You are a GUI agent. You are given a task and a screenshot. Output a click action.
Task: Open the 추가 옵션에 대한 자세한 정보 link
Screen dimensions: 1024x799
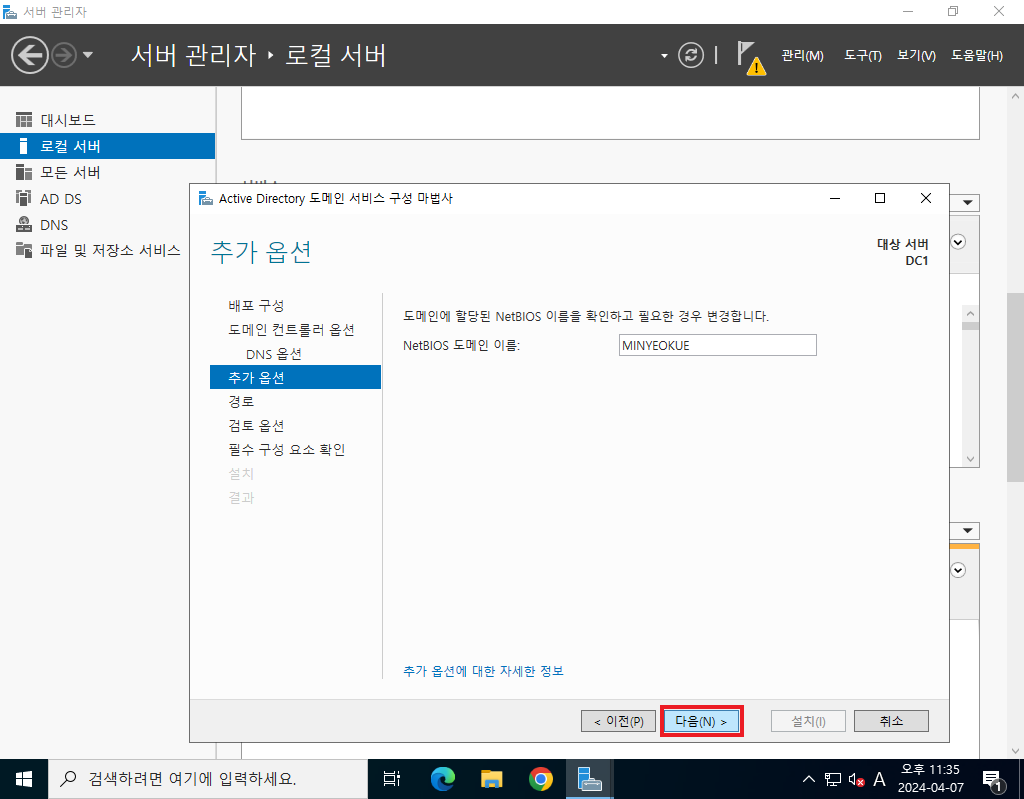(x=483, y=671)
